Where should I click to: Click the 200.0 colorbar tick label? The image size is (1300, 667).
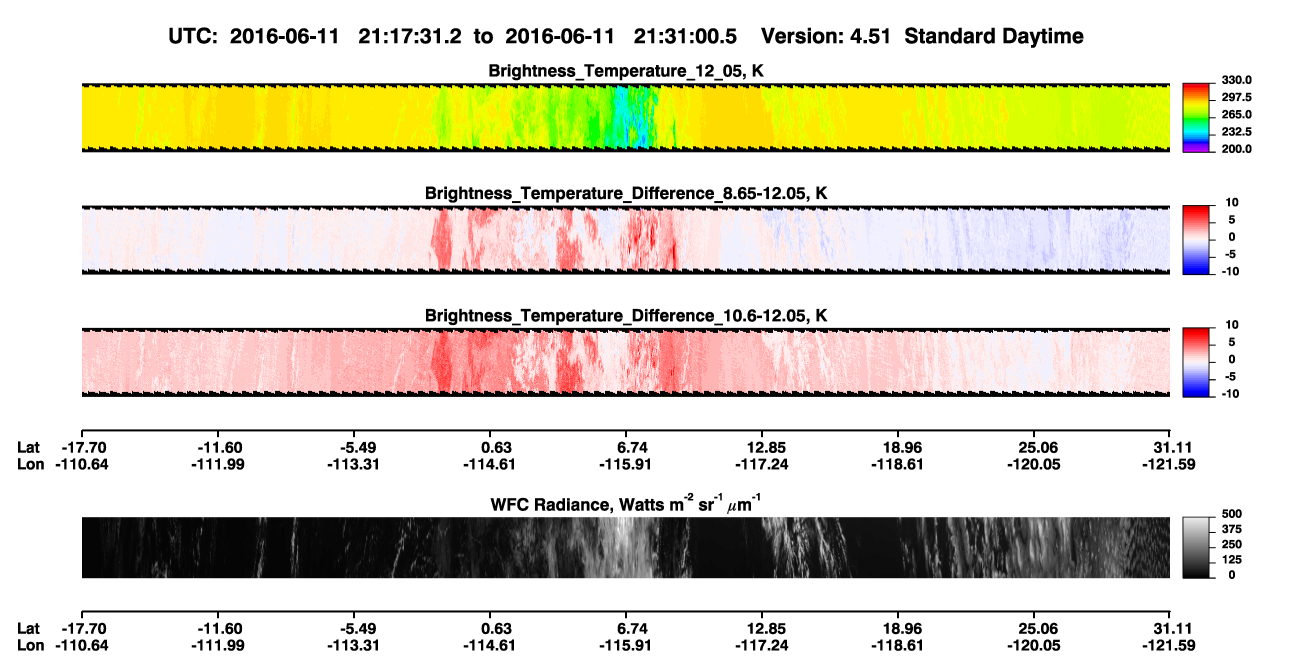(1236, 148)
